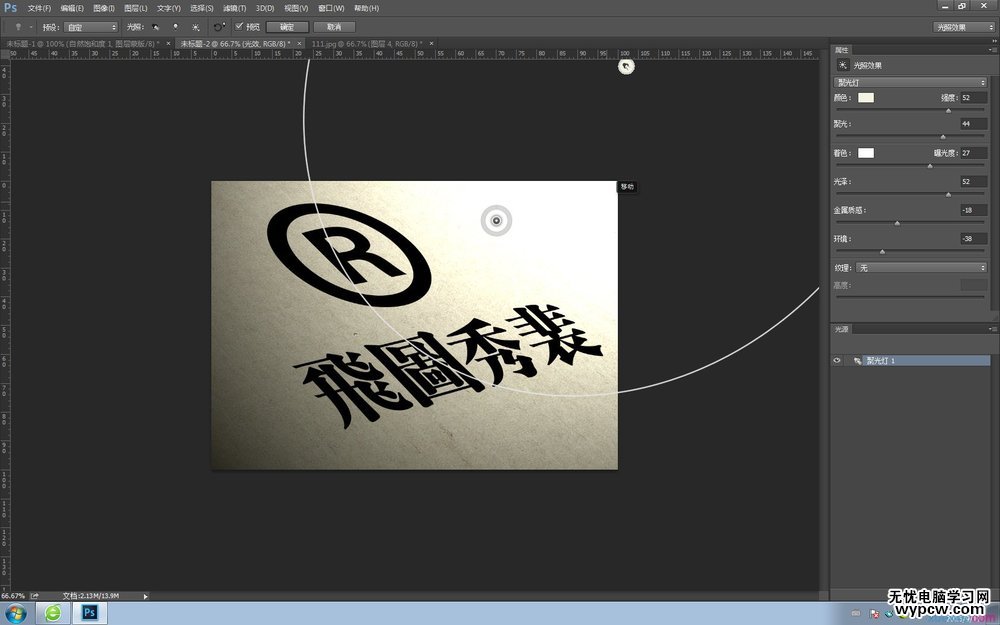Open the 3D(D) menu
This screenshot has width=1000, height=625.
265,8
